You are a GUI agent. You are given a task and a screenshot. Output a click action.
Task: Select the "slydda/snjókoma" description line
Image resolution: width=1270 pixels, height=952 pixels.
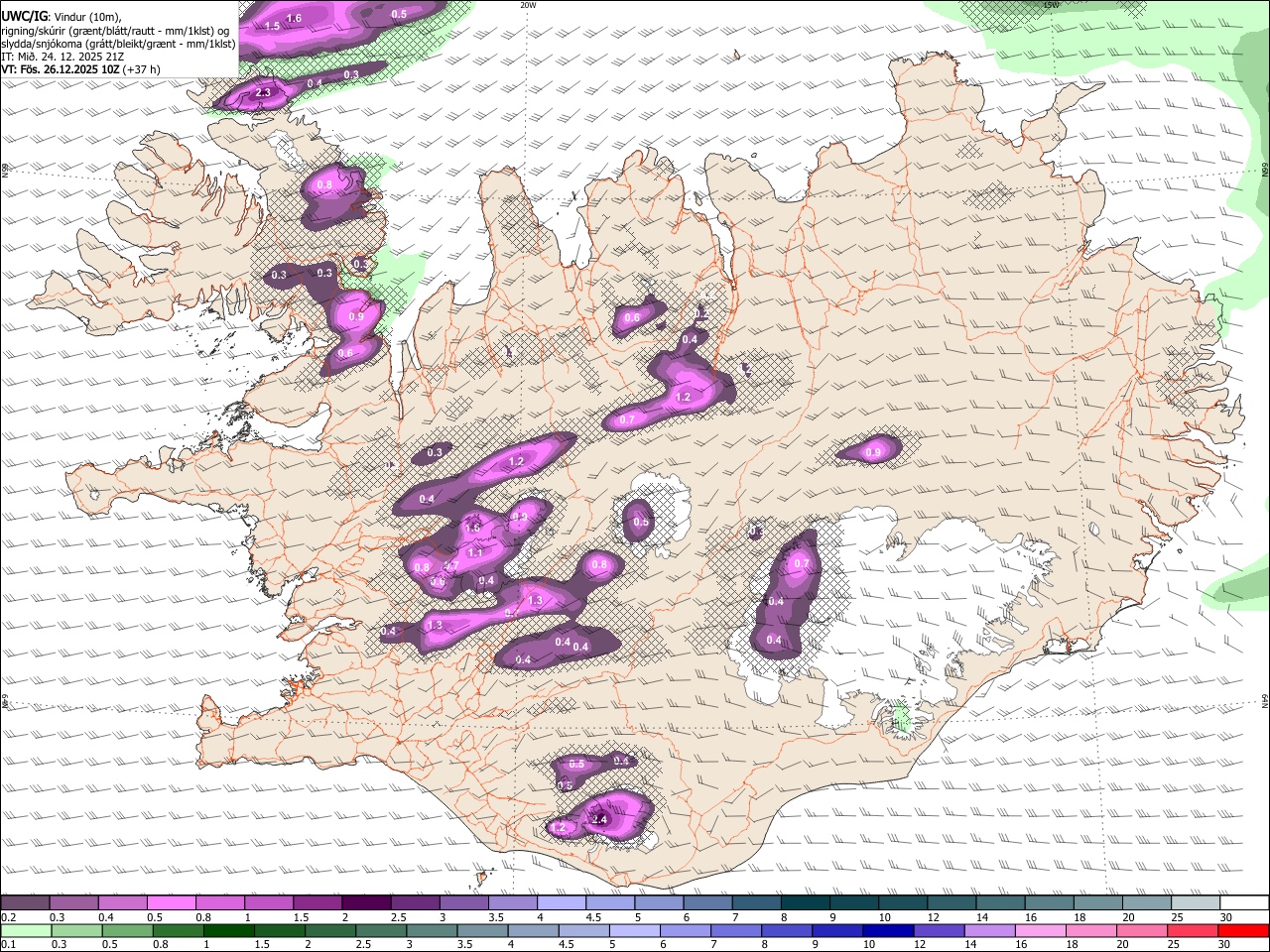coord(118,44)
